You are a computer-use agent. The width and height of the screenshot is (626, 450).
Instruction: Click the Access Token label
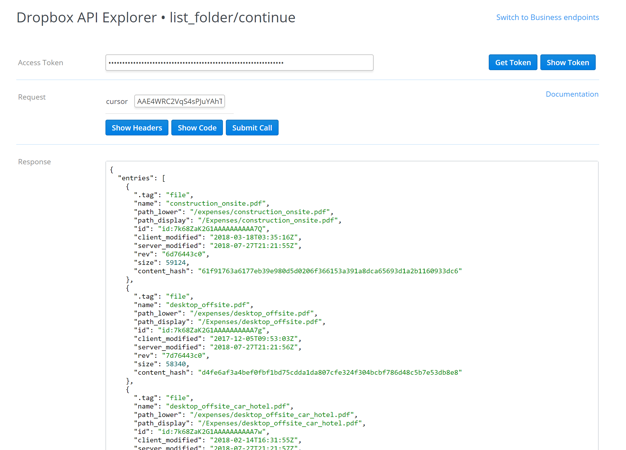40,62
